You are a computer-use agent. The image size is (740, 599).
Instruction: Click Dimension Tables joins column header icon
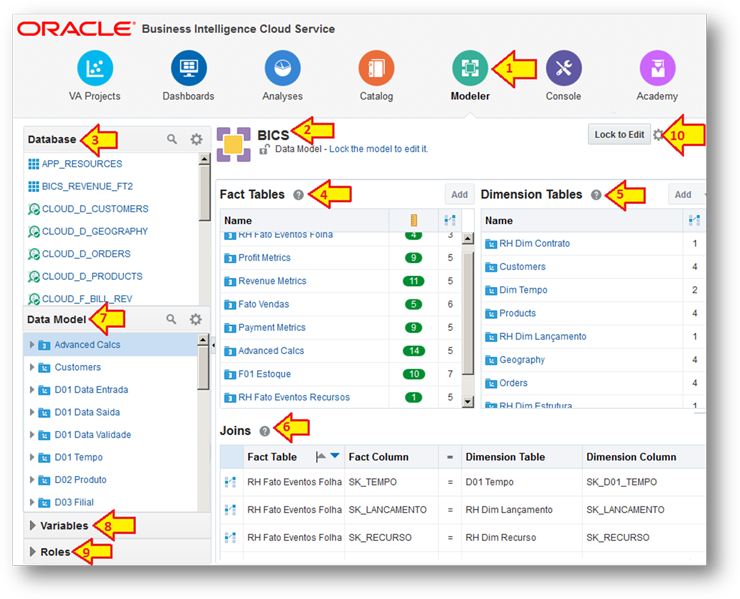click(x=694, y=220)
